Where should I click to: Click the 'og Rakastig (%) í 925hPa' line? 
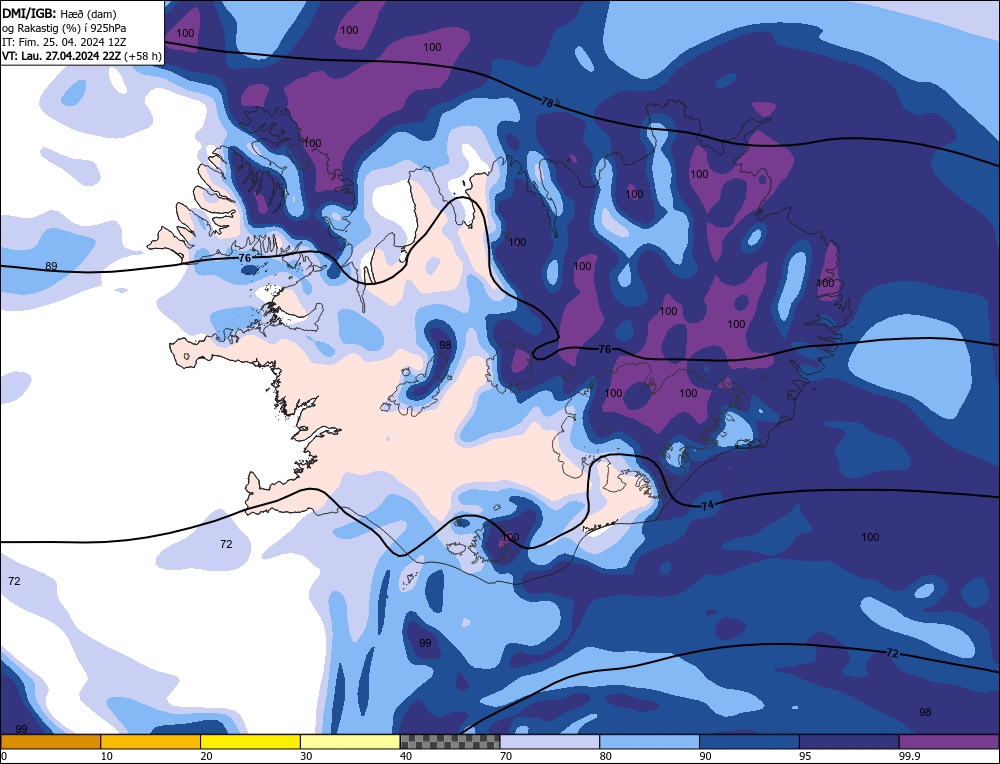pyautogui.click(x=64, y=28)
